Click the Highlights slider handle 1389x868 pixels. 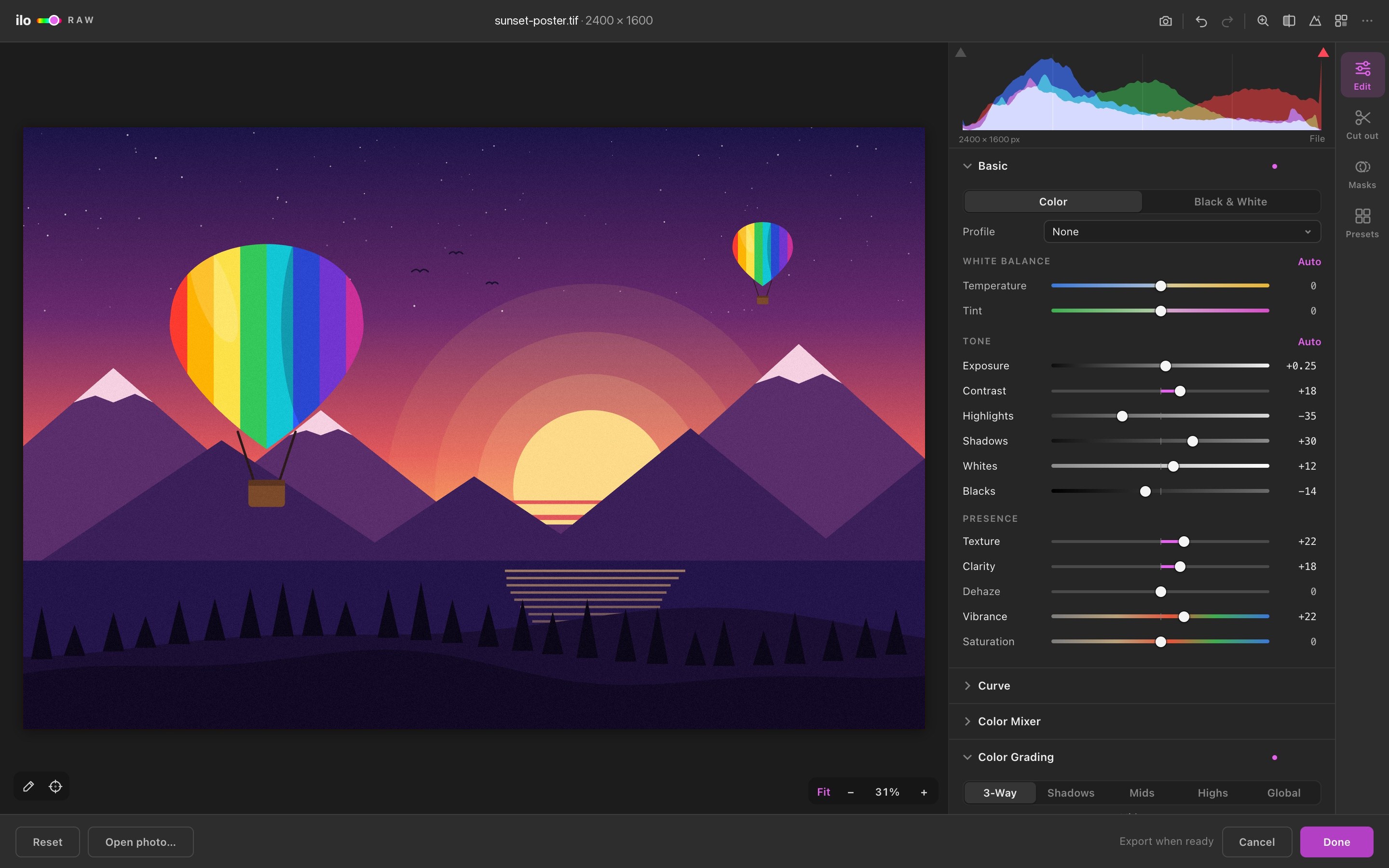tap(1122, 416)
